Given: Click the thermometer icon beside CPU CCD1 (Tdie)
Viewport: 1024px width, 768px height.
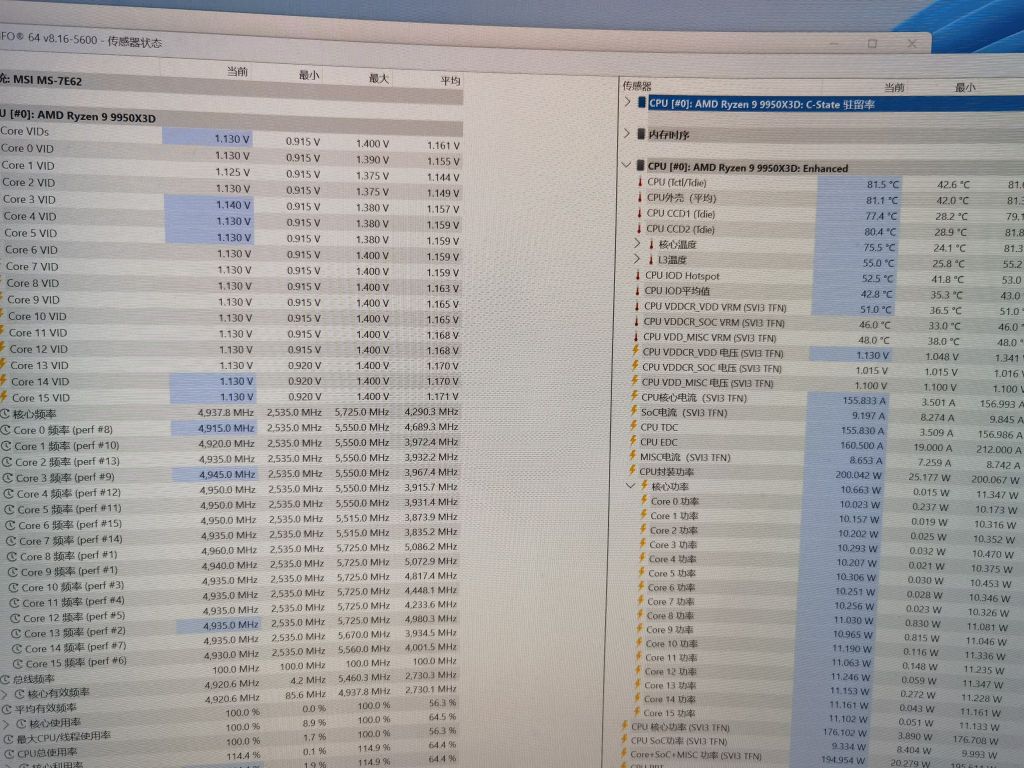Looking at the screenshot, I should [x=639, y=214].
